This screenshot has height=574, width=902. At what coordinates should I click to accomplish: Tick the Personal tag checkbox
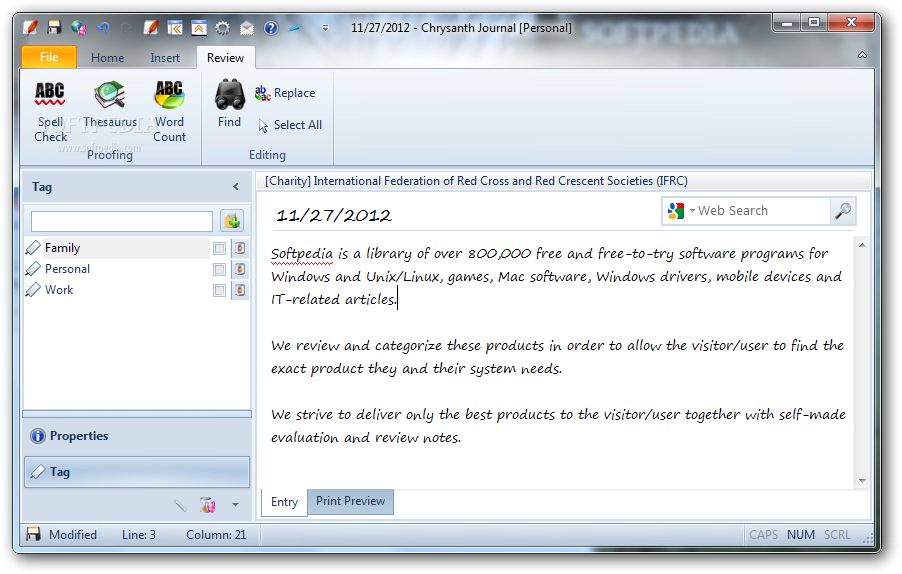point(219,269)
